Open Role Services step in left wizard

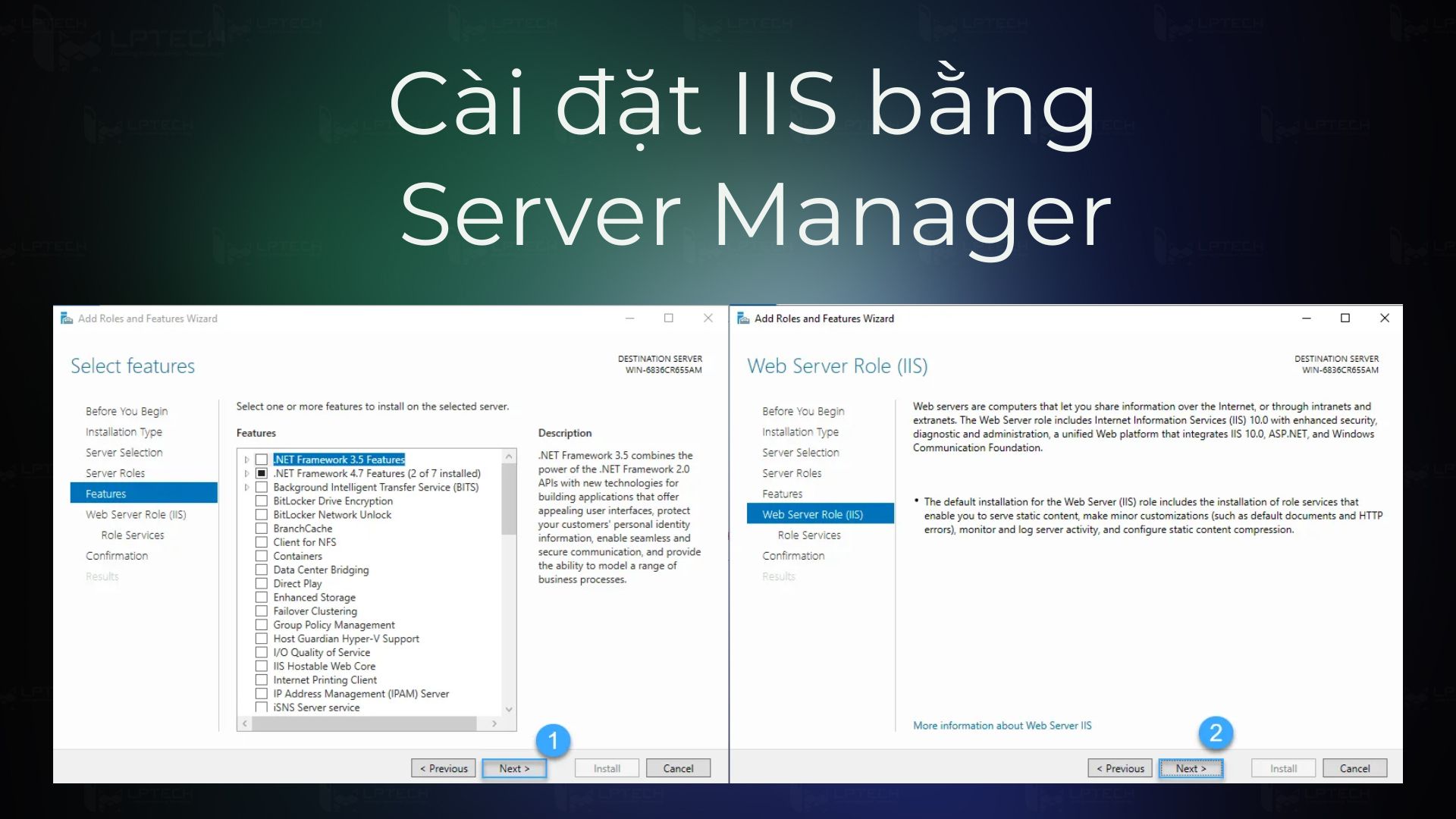click(133, 535)
